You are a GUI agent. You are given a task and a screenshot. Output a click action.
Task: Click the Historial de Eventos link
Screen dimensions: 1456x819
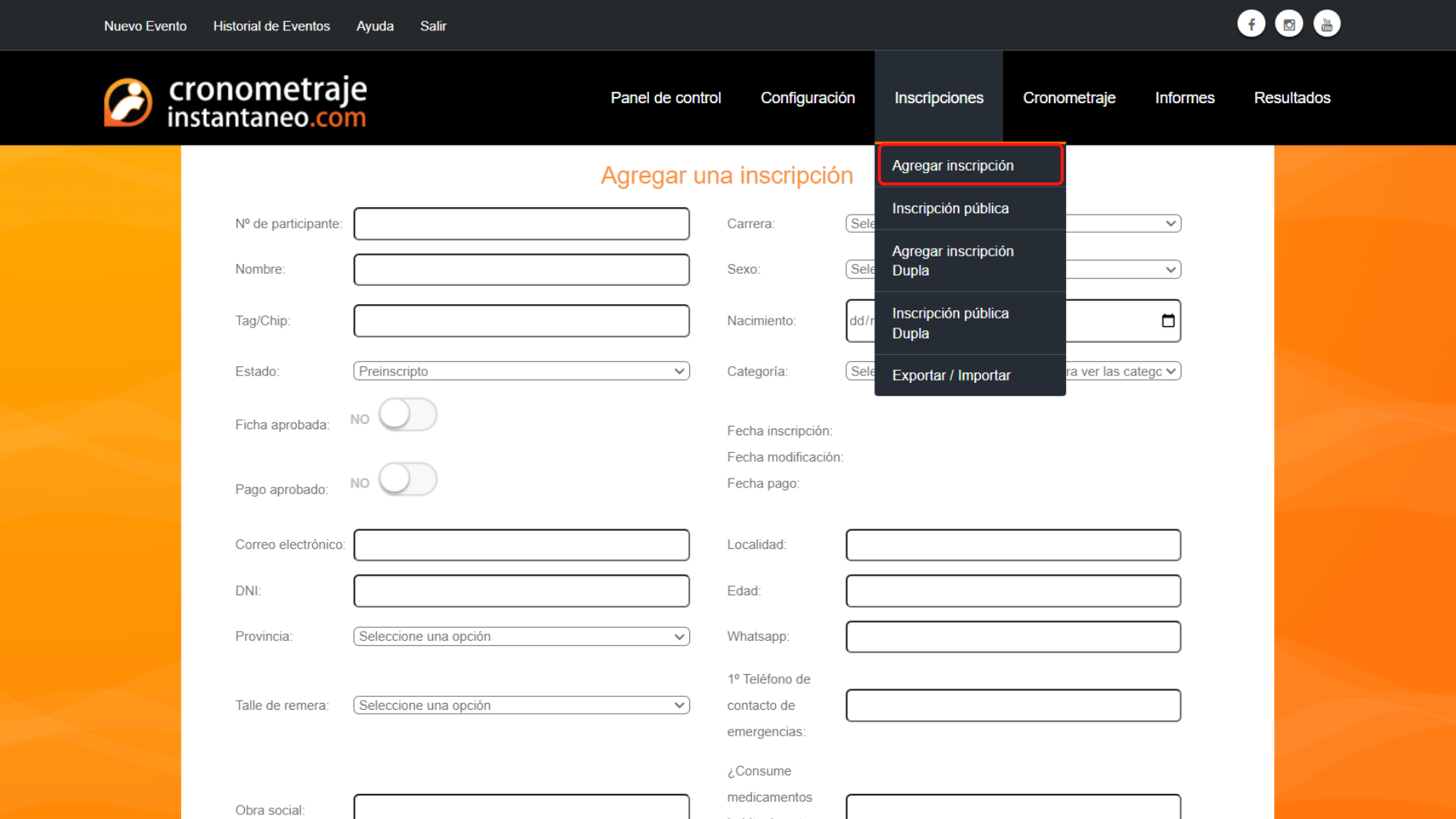pyautogui.click(x=271, y=26)
